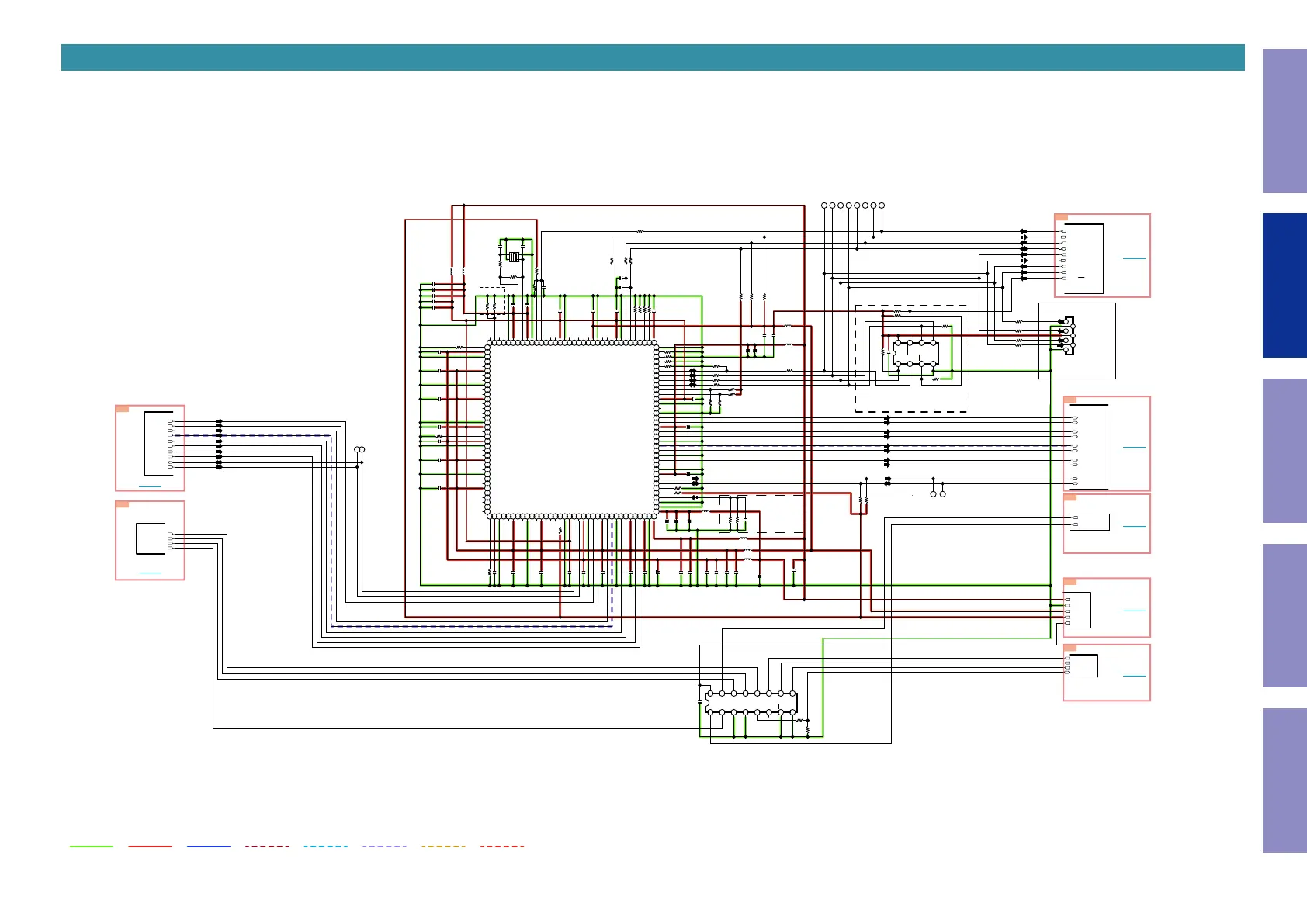Click the eight-pin IC inside dashed box
This screenshot has height=924, width=1307.
[916, 353]
